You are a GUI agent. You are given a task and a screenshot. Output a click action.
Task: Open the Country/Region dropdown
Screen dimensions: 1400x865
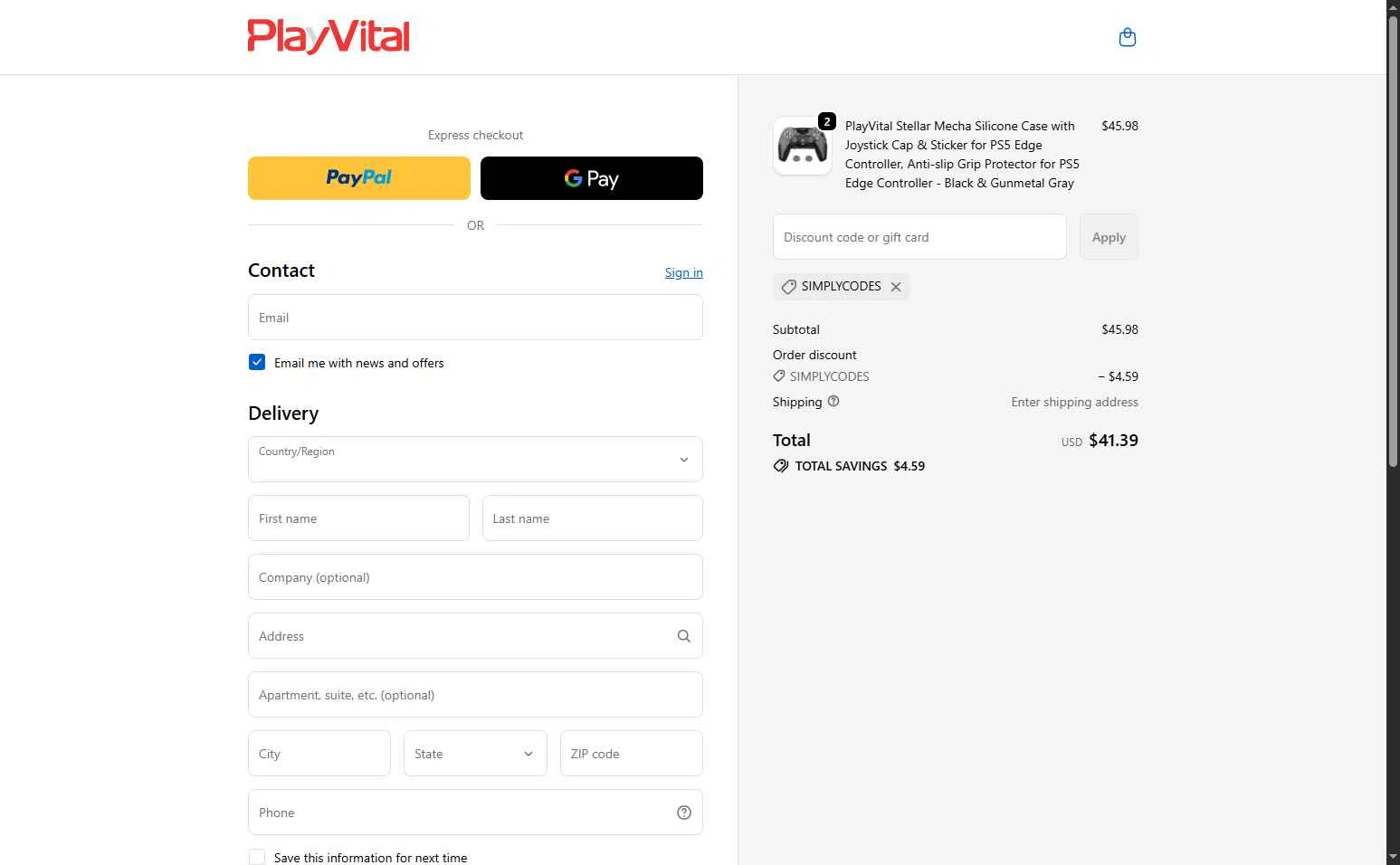tap(475, 460)
